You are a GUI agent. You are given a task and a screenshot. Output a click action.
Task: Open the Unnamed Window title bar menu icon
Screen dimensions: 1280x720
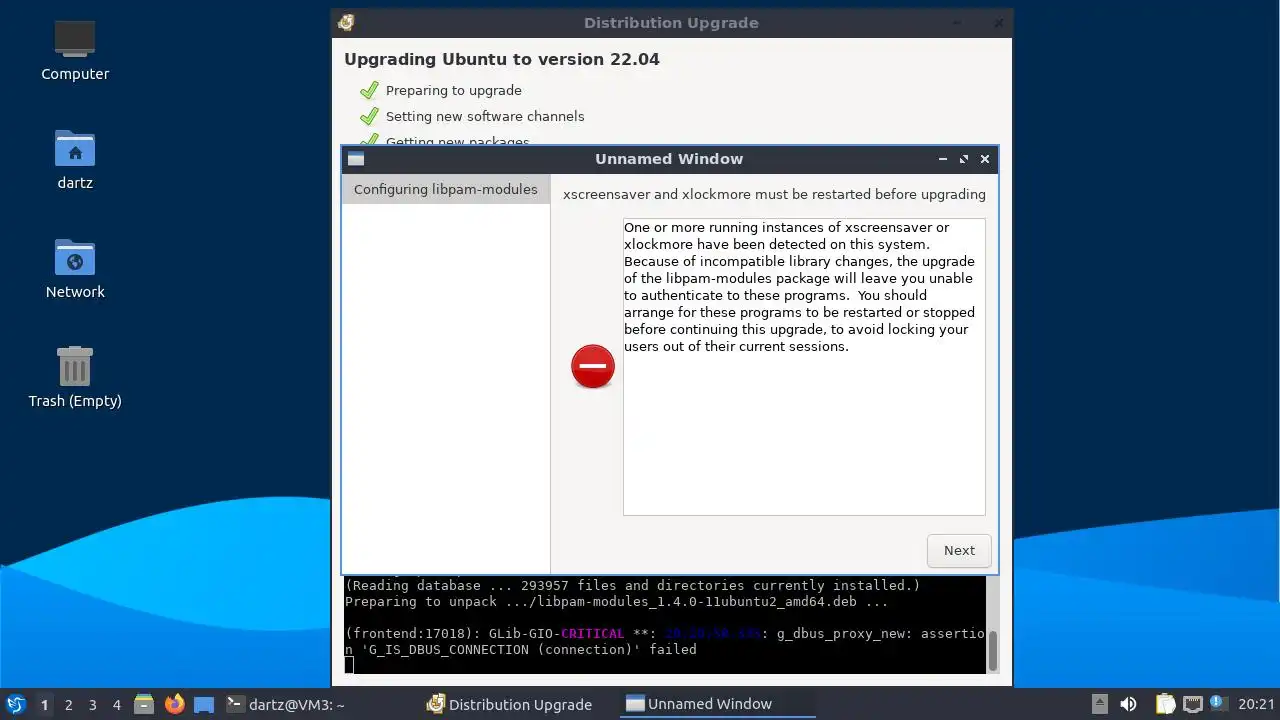click(x=356, y=159)
